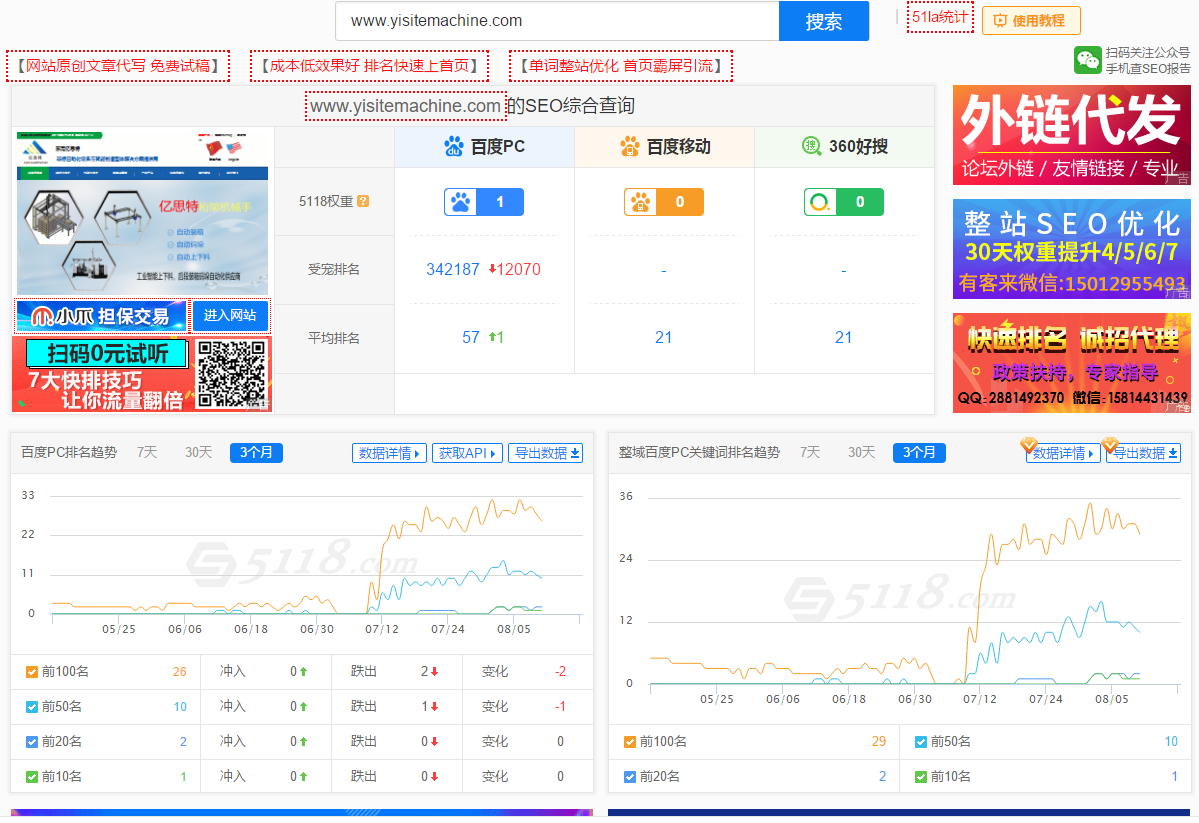1199x823 pixels.
Task: Click the 360 weight badge showing 0
Action: [843, 202]
